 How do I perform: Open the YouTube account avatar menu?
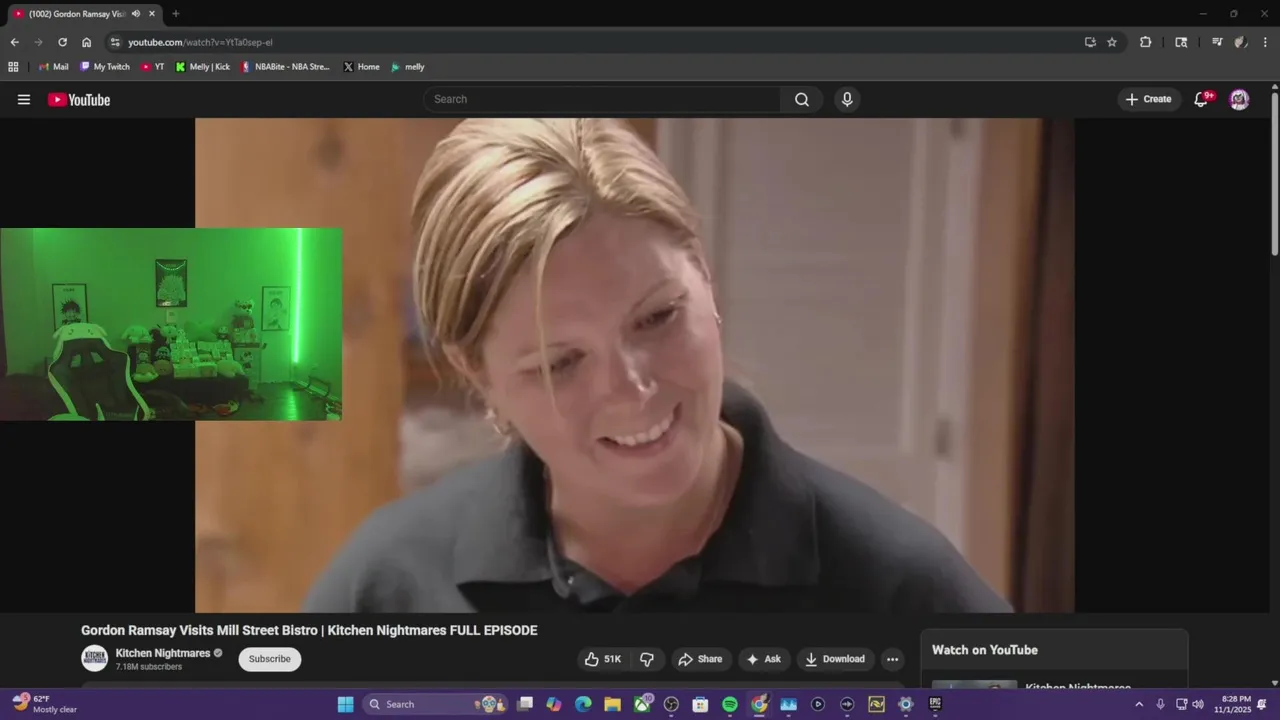tap(1239, 99)
